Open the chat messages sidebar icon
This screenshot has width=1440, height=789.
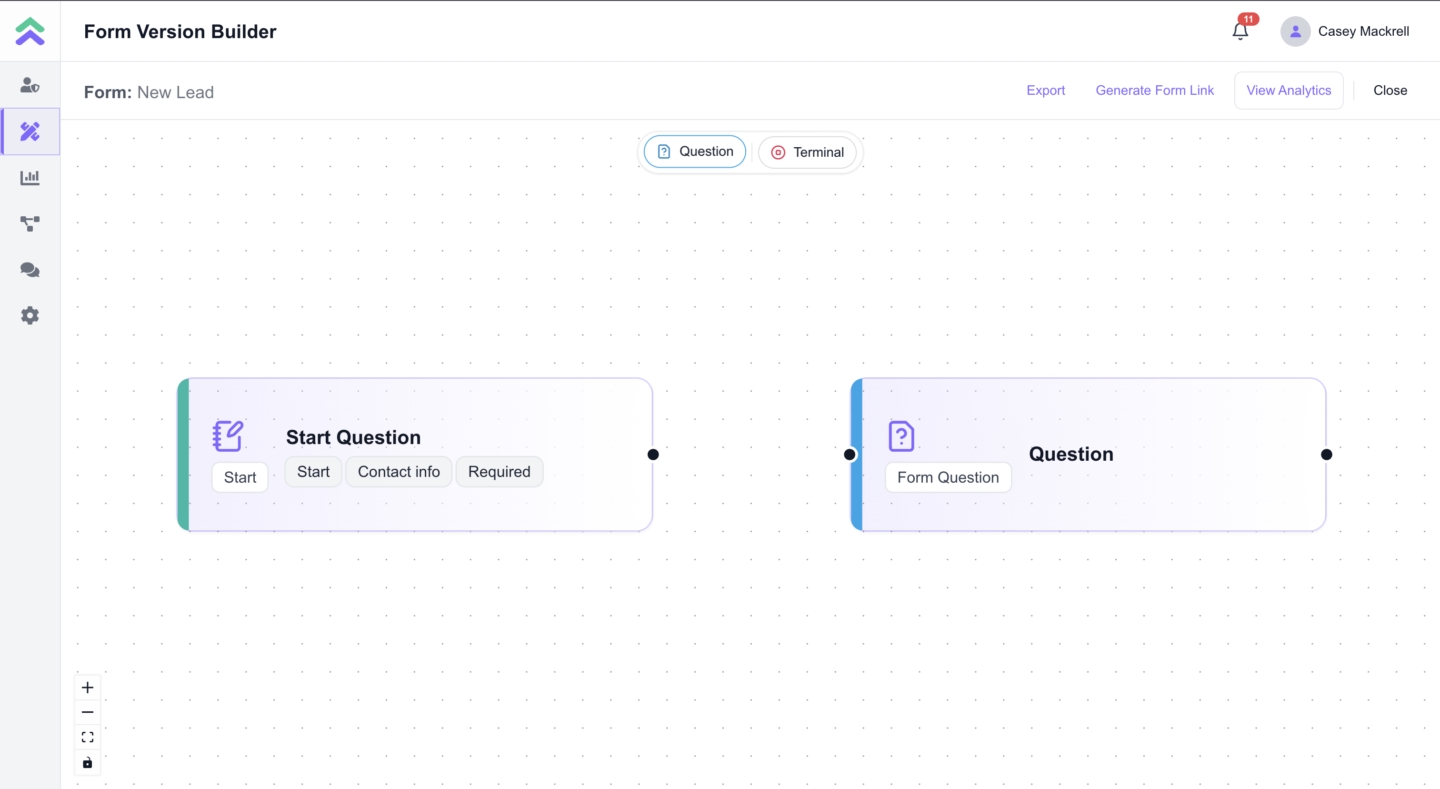(30, 270)
